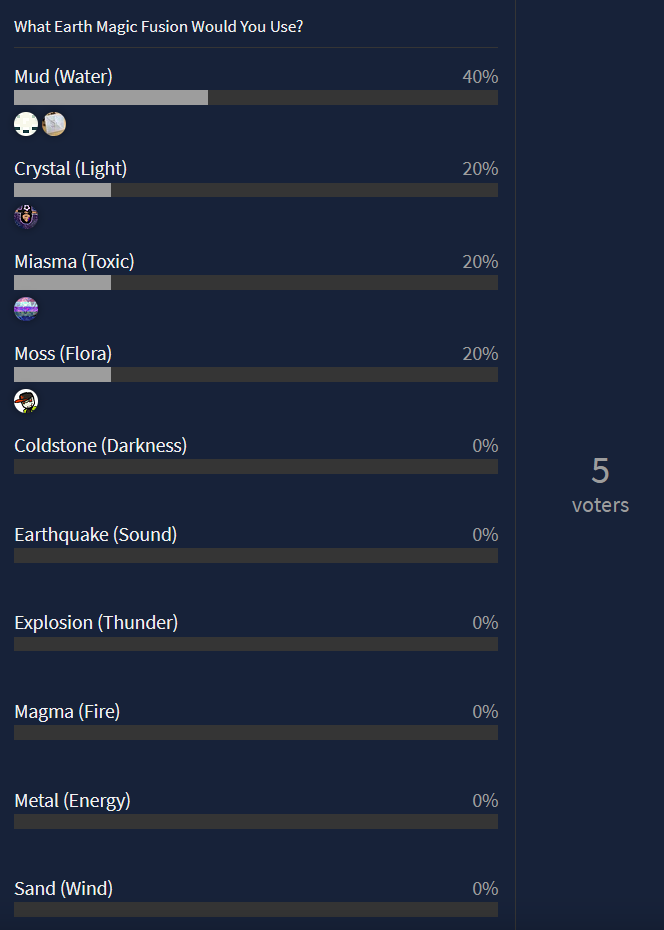Screen dimensions: 664x930
Task: Click the Earthquake (Sound) option label
Action: (95, 535)
